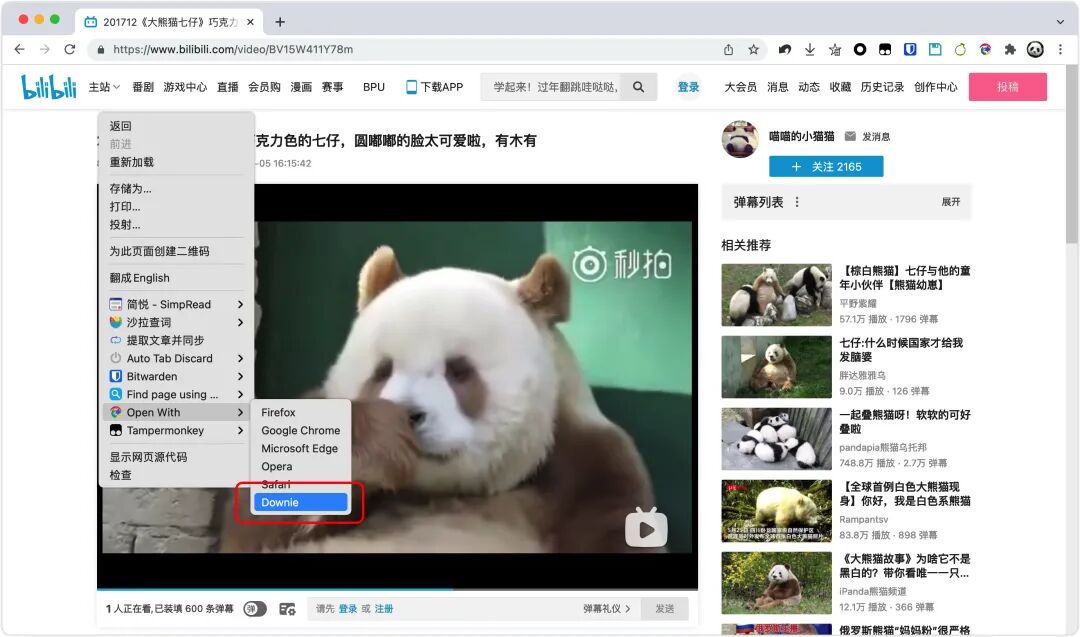Click the Tampermonkey extension icon in toolbar
This screenshot has height=637, width=1080.
(x=885, y=50)
